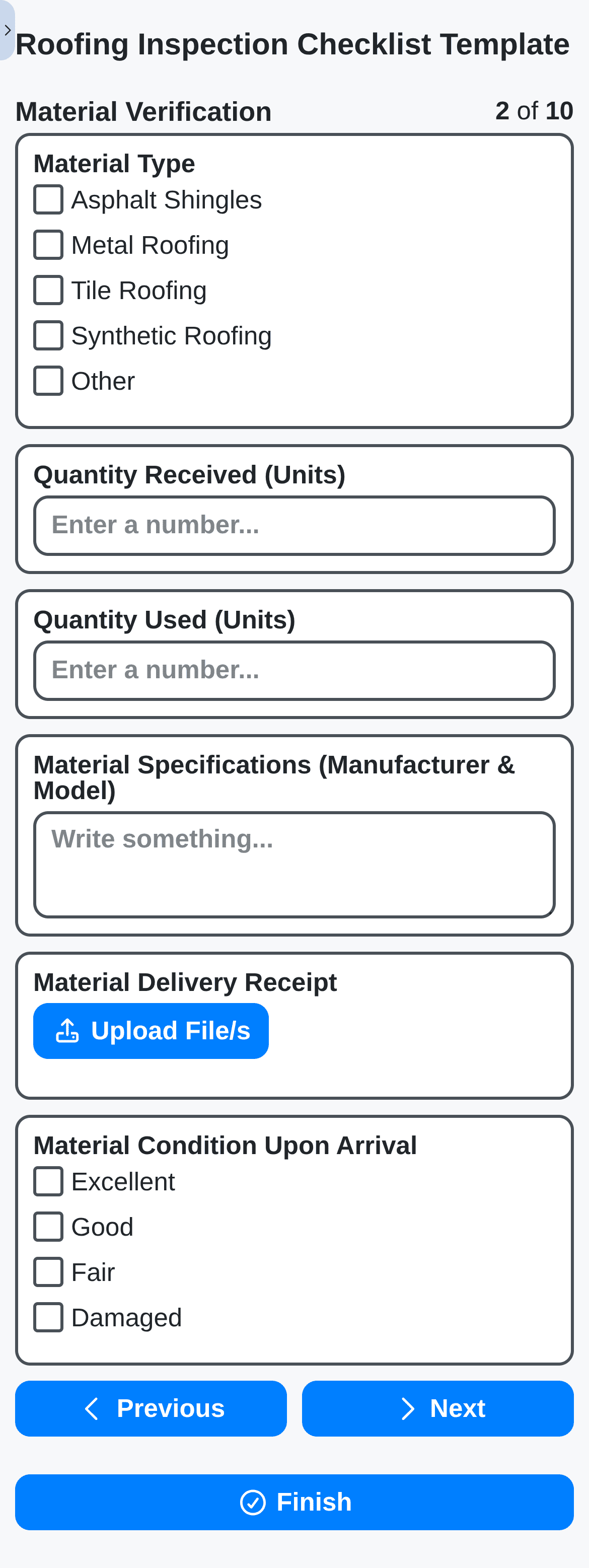Click Finish to complete the checklist

pyautogui.click(x=294, y=1502)
